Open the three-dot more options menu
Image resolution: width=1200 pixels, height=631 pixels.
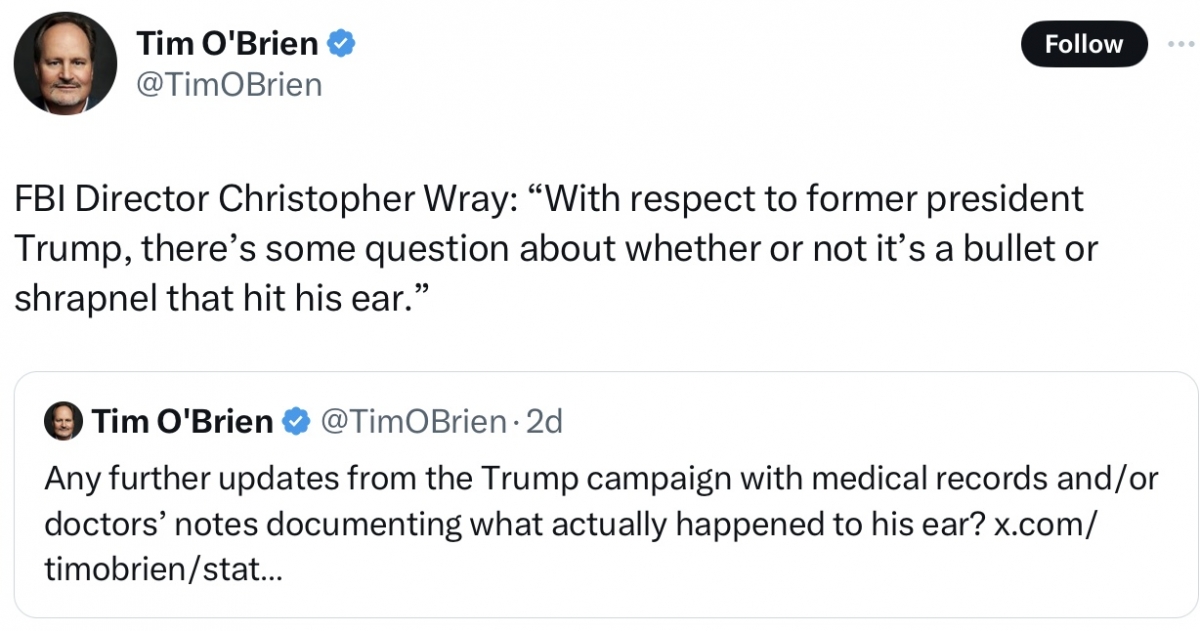pos(1186,44)
